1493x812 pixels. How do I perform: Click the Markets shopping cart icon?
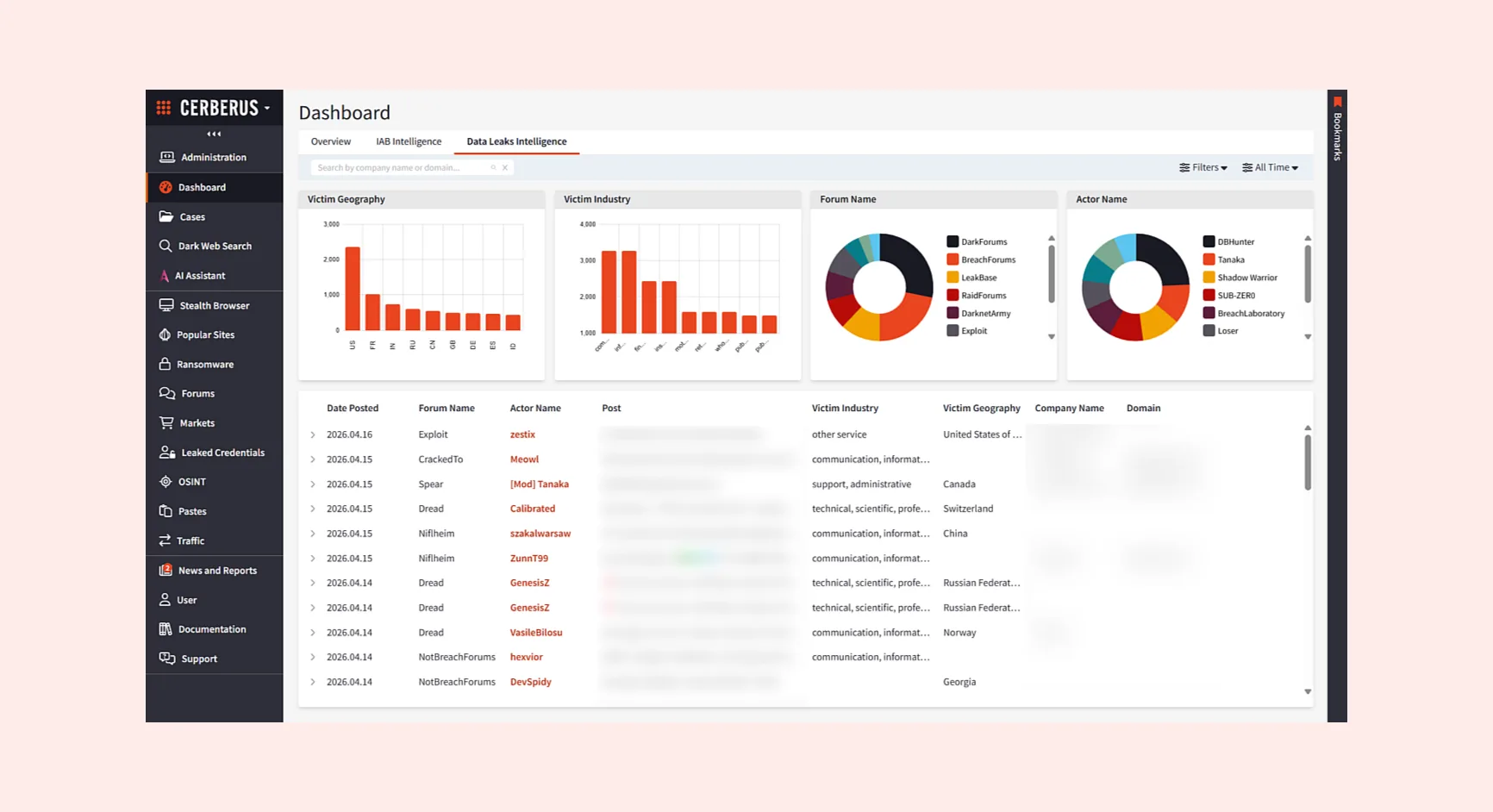[x=166, y=423]
